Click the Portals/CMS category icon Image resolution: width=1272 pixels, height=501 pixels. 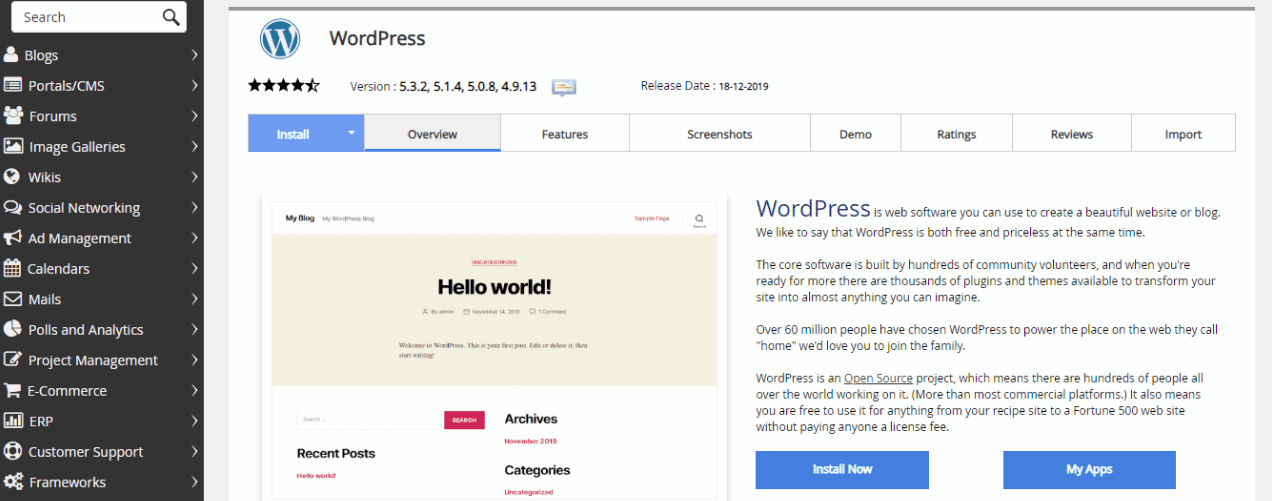coord(12,85)
